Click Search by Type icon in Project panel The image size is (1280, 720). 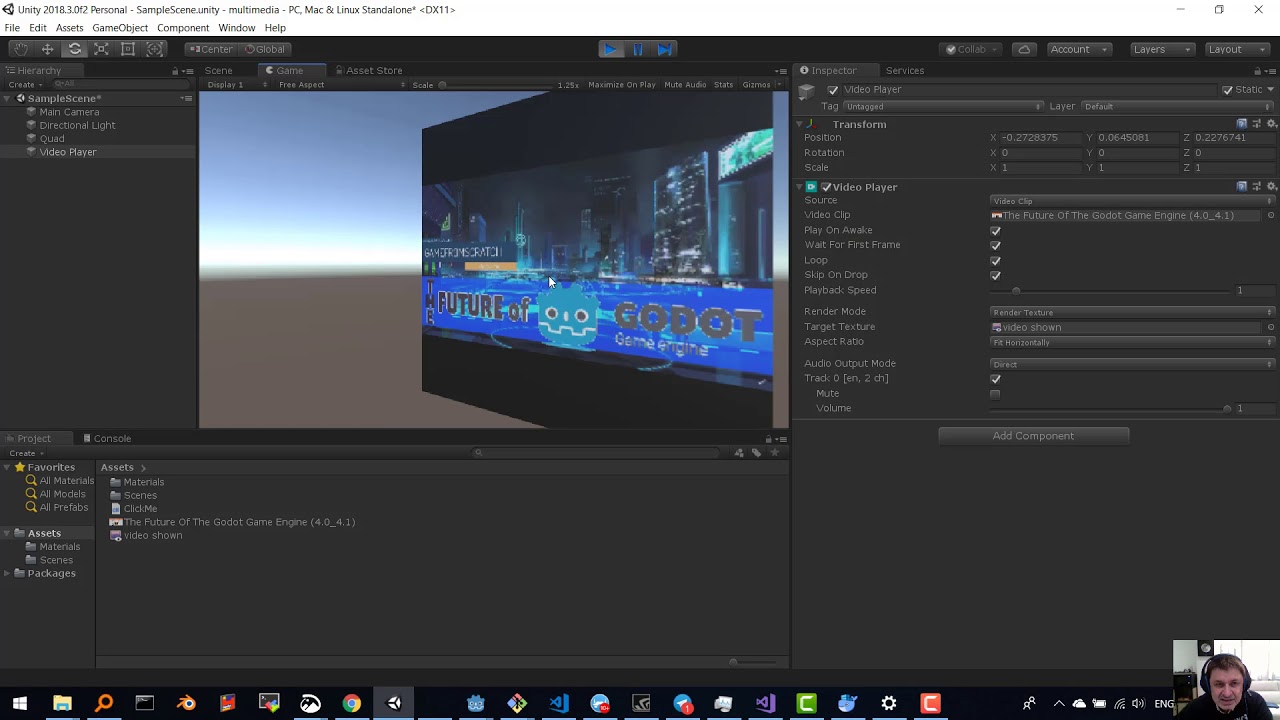click(739, 453)
